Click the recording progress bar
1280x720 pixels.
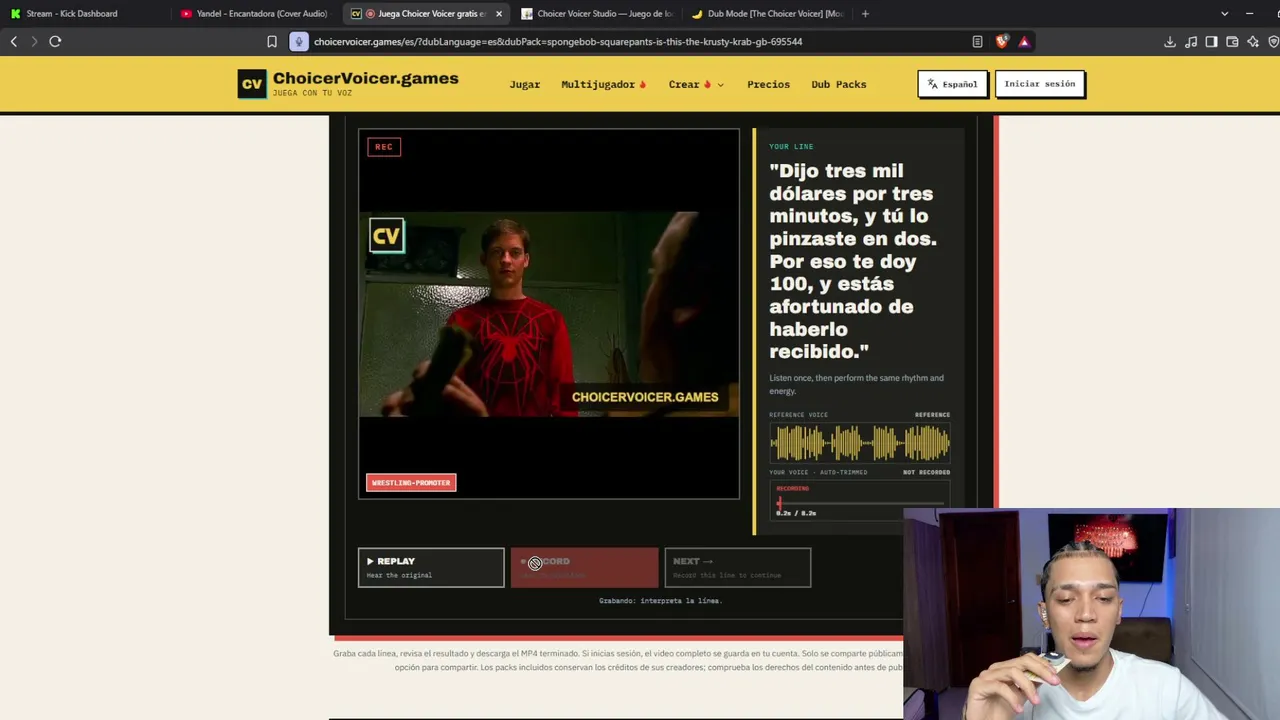(x=860, y=503)
